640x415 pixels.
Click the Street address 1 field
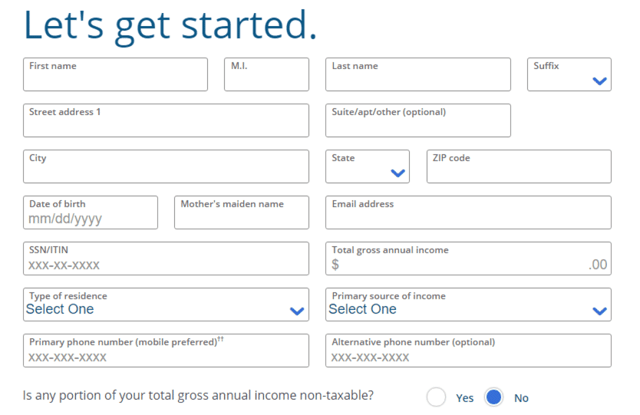[166, 122]
